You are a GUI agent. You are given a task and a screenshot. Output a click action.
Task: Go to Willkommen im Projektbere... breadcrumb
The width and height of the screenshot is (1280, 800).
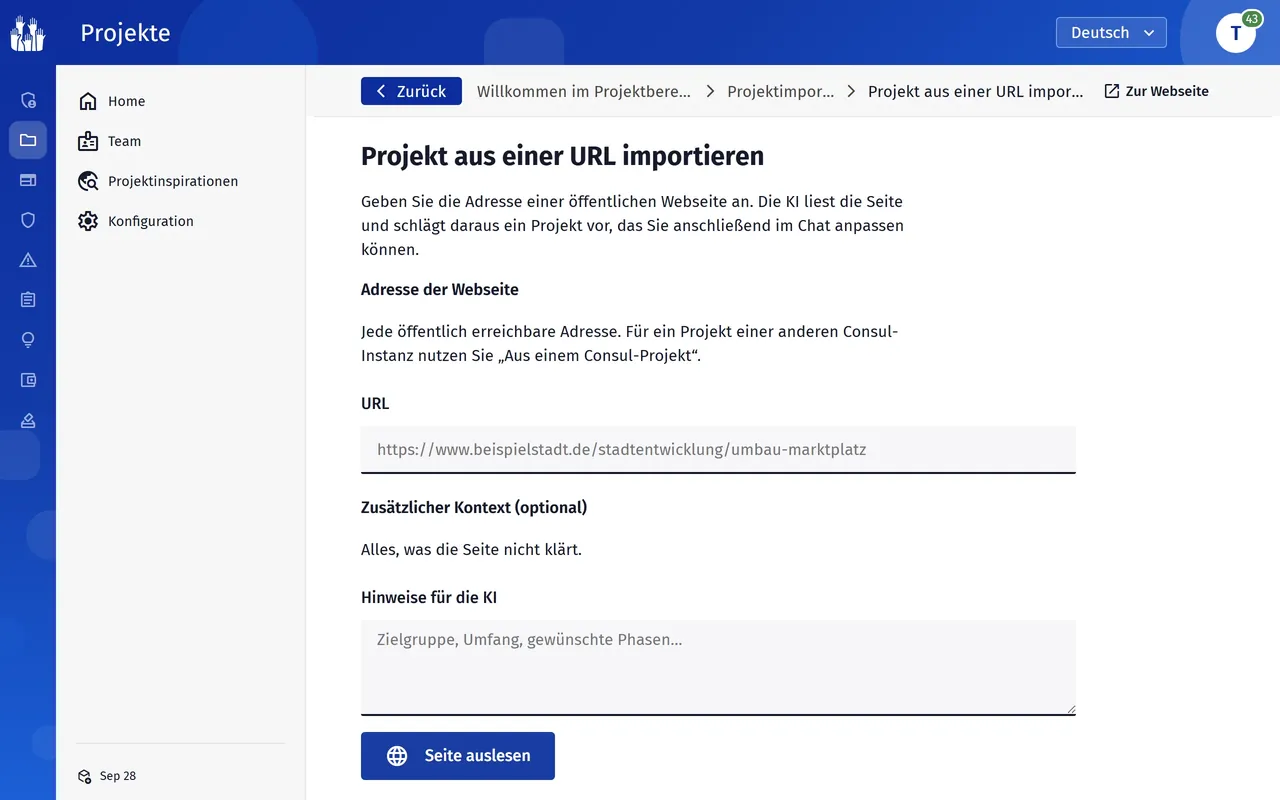click(584, 91)
